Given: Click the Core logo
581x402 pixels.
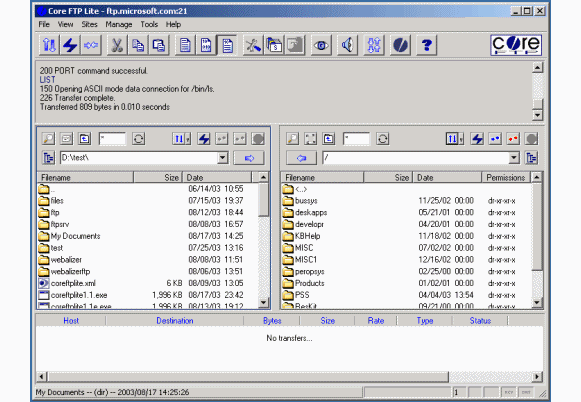Looking at the screenshot, I should [516, 45].
